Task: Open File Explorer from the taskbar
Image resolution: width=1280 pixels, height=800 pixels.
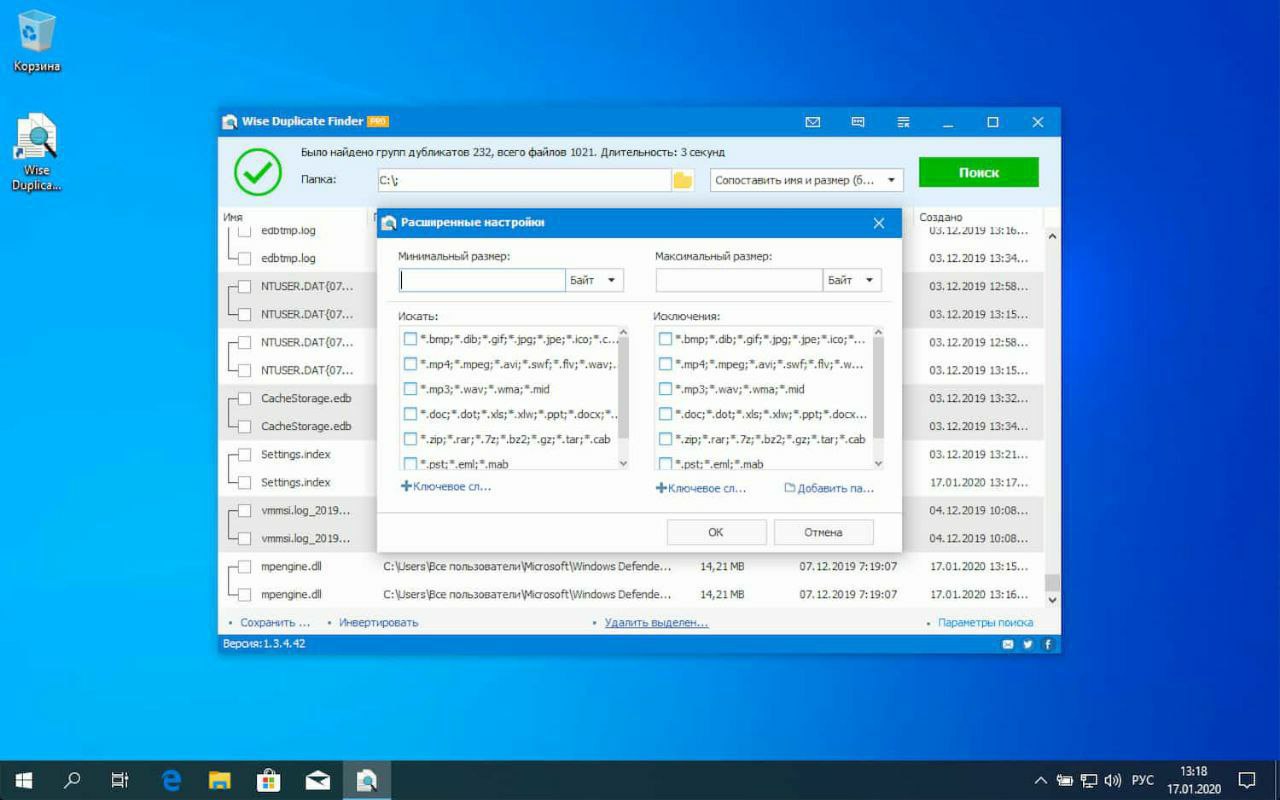Action: 220,780
